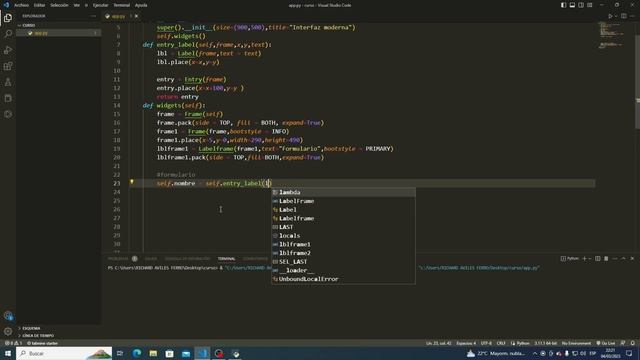The height and width of the screenshot is (360, 640).
Task: Open the Ayuda menu
Action: point(141,5)
